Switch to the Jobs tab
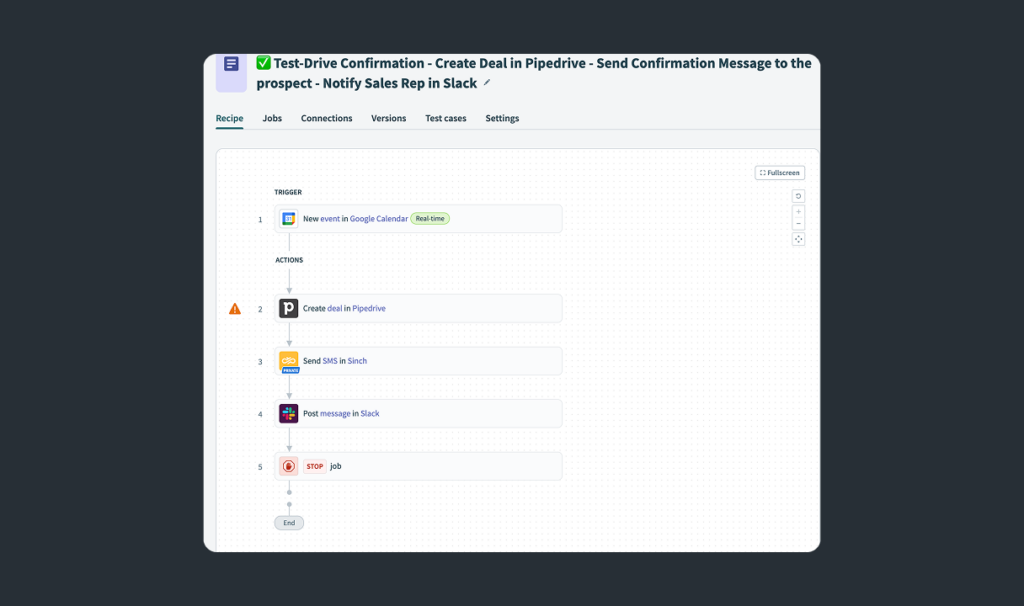This screenshot has width=1024, height=606. coord(272,118)
